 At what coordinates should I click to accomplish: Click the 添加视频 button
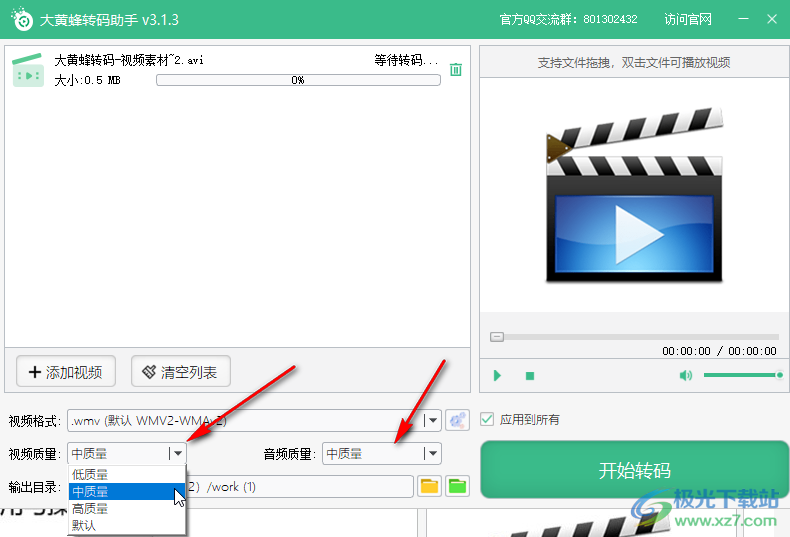point(66,372)
